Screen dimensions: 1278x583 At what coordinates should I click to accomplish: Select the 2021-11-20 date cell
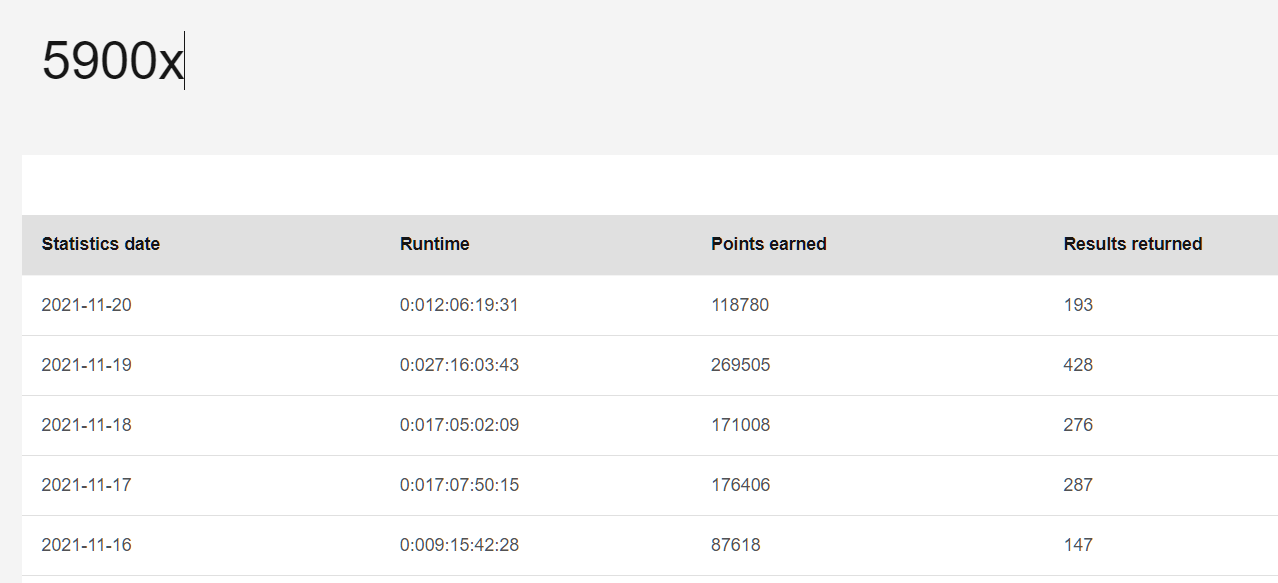tap(86, 305)
